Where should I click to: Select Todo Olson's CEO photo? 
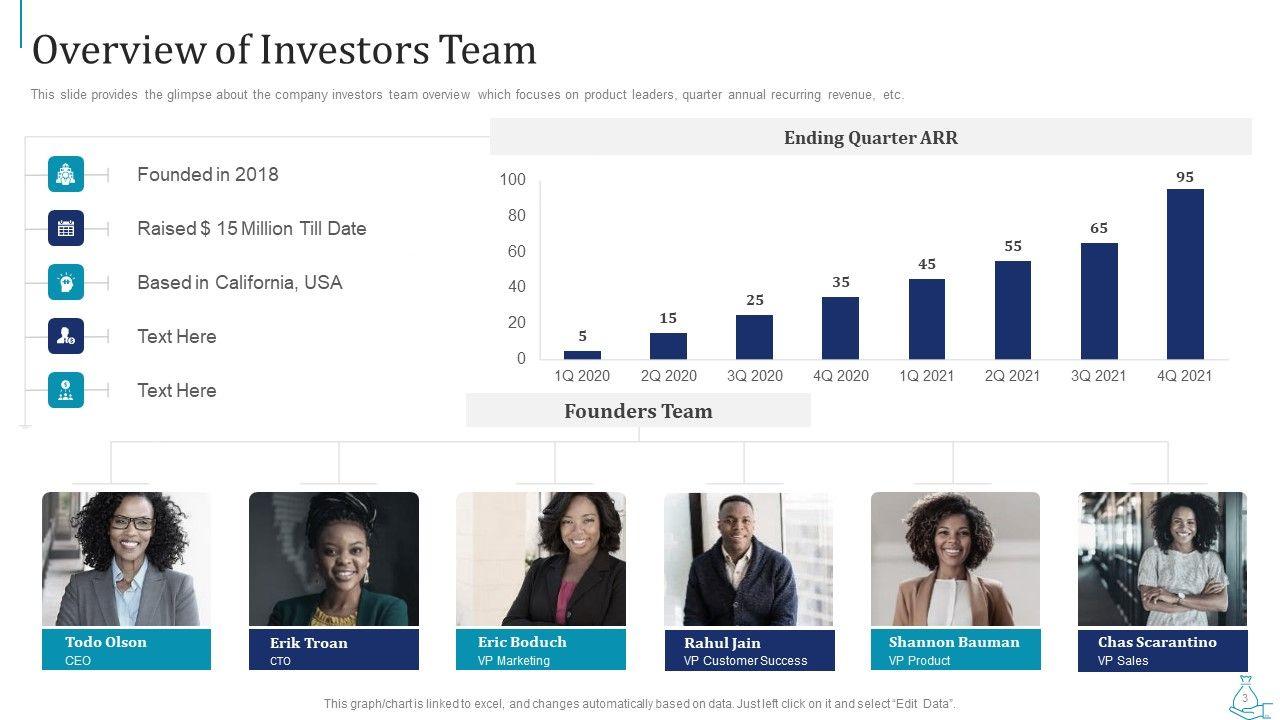[x=126, y=559]
